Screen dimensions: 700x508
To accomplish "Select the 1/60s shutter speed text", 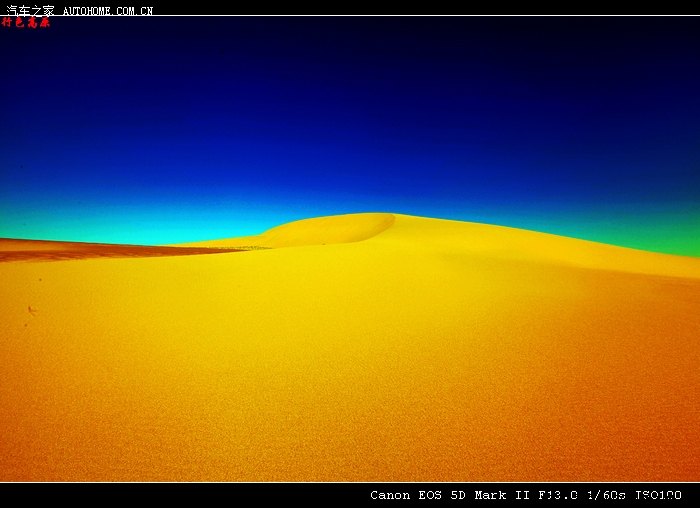I will [607, 495].
